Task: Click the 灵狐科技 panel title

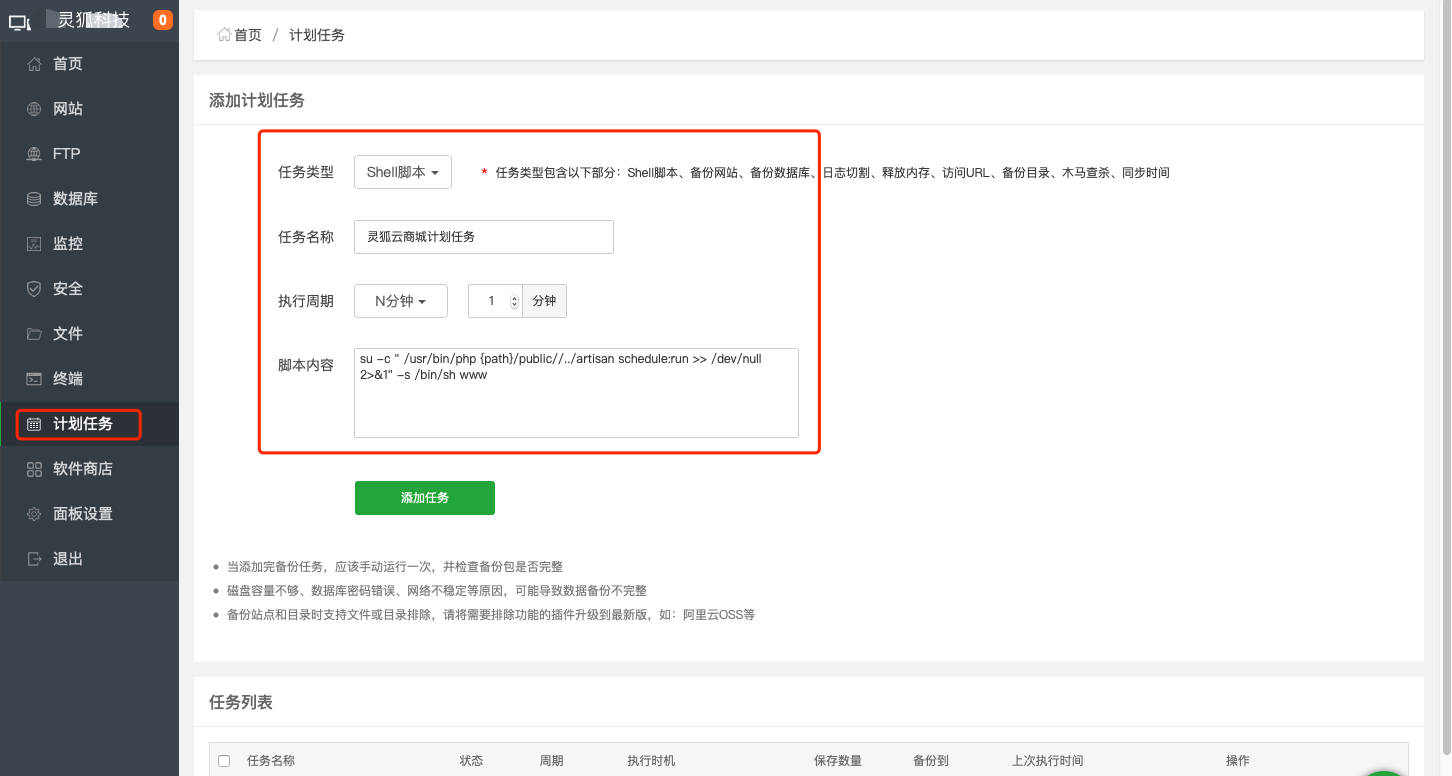Action: tap(94, 20)
